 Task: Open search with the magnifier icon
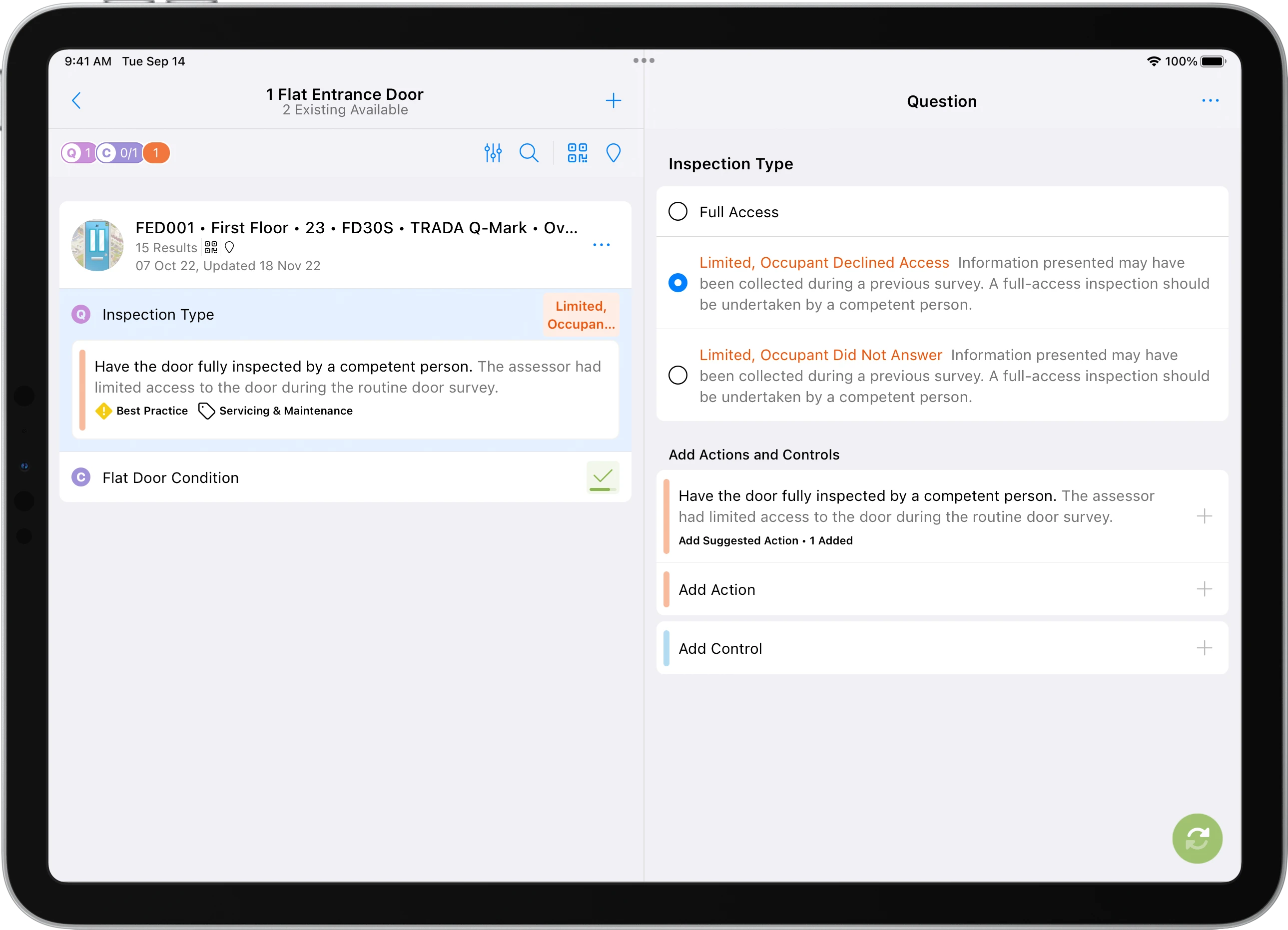tap(529, 153)
